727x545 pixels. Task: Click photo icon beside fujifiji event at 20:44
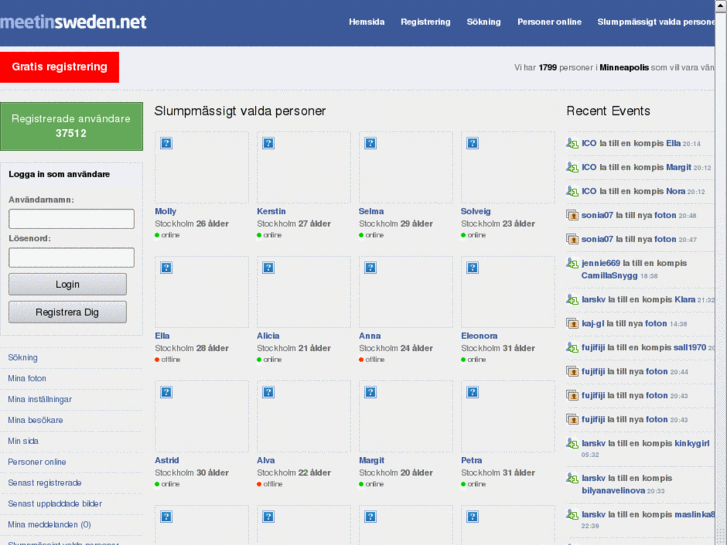coord(573,372)
